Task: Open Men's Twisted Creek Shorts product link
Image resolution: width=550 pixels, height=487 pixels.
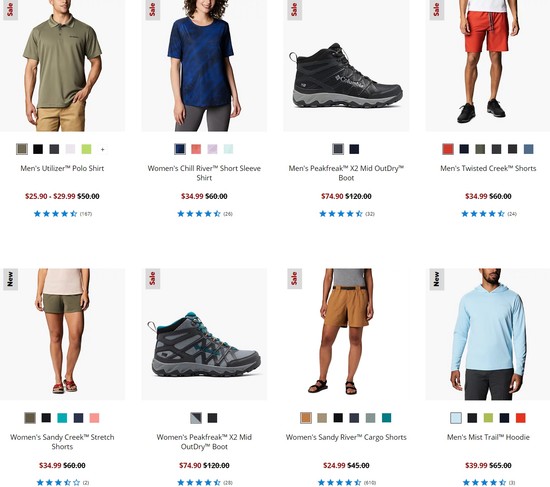Action: (x=488, y=168)
